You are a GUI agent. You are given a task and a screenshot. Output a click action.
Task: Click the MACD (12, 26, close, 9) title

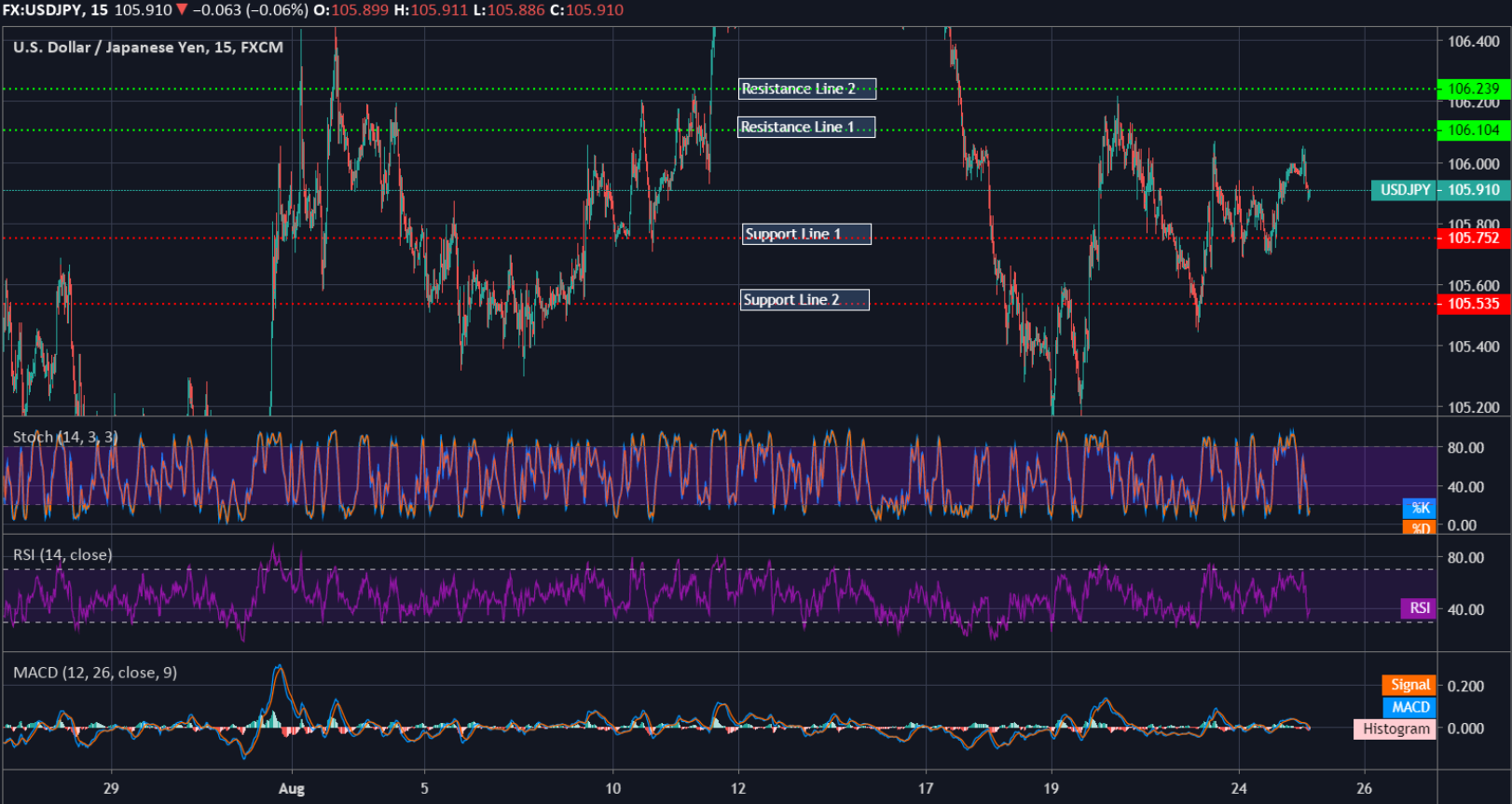point(95,673)
